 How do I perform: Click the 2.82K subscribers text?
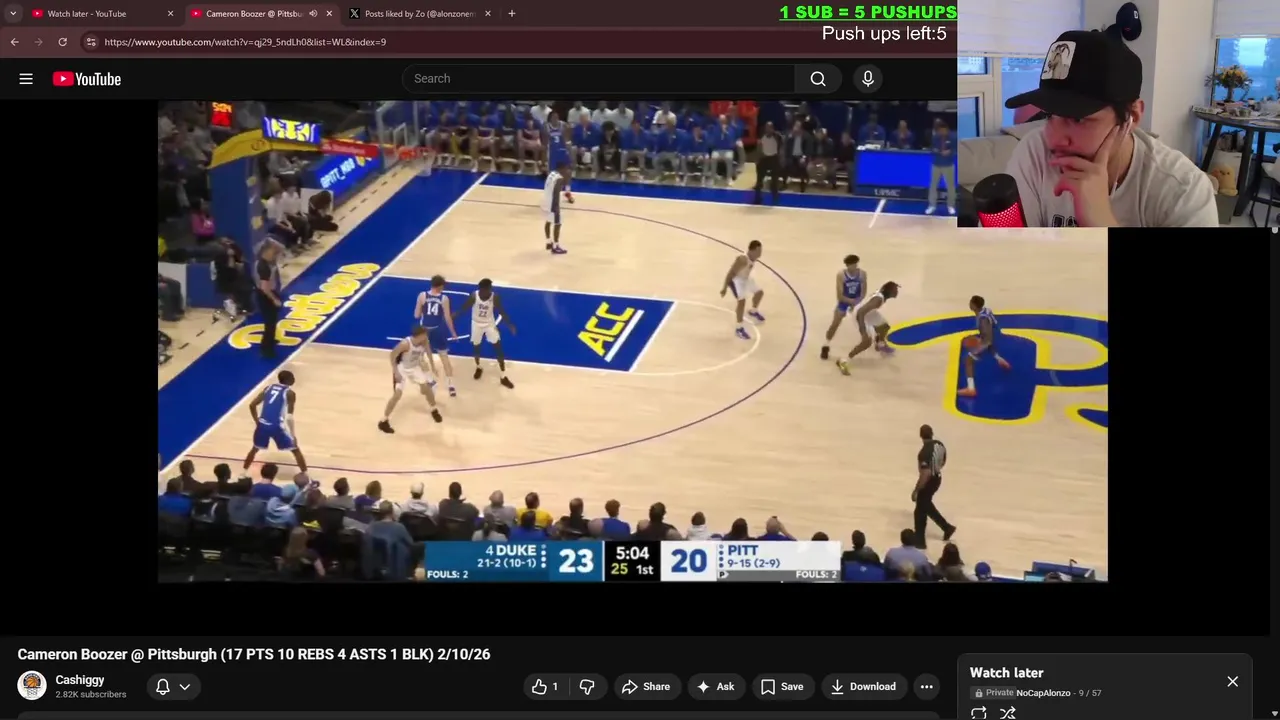(91, 695)
